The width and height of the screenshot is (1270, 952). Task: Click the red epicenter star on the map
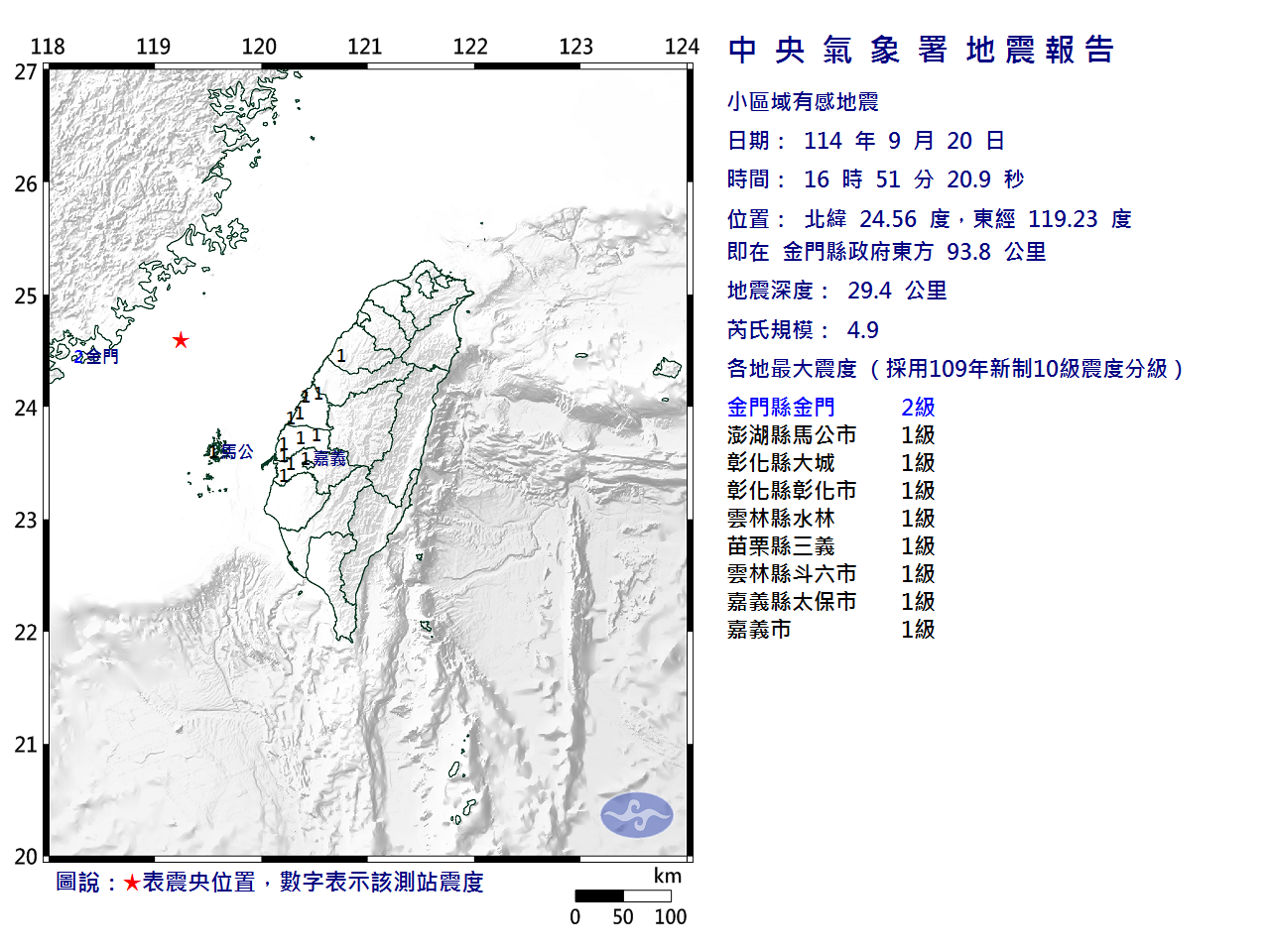tap(180, 340)
